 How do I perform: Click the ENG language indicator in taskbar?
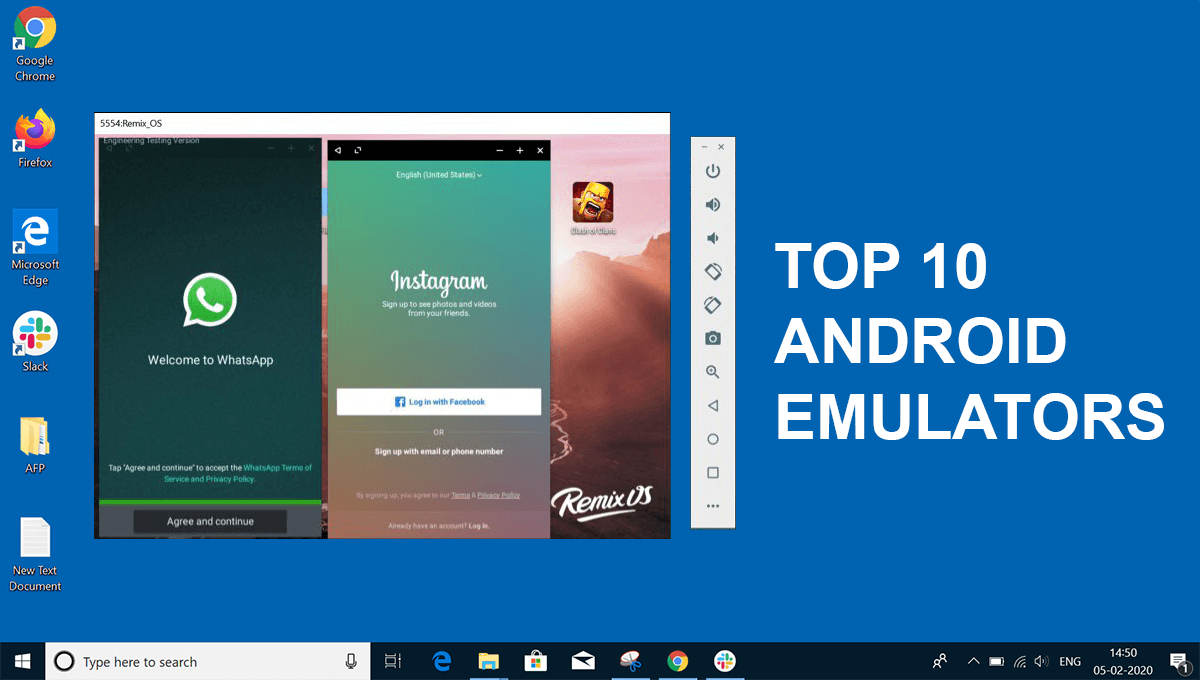(x=1070, y=662)
